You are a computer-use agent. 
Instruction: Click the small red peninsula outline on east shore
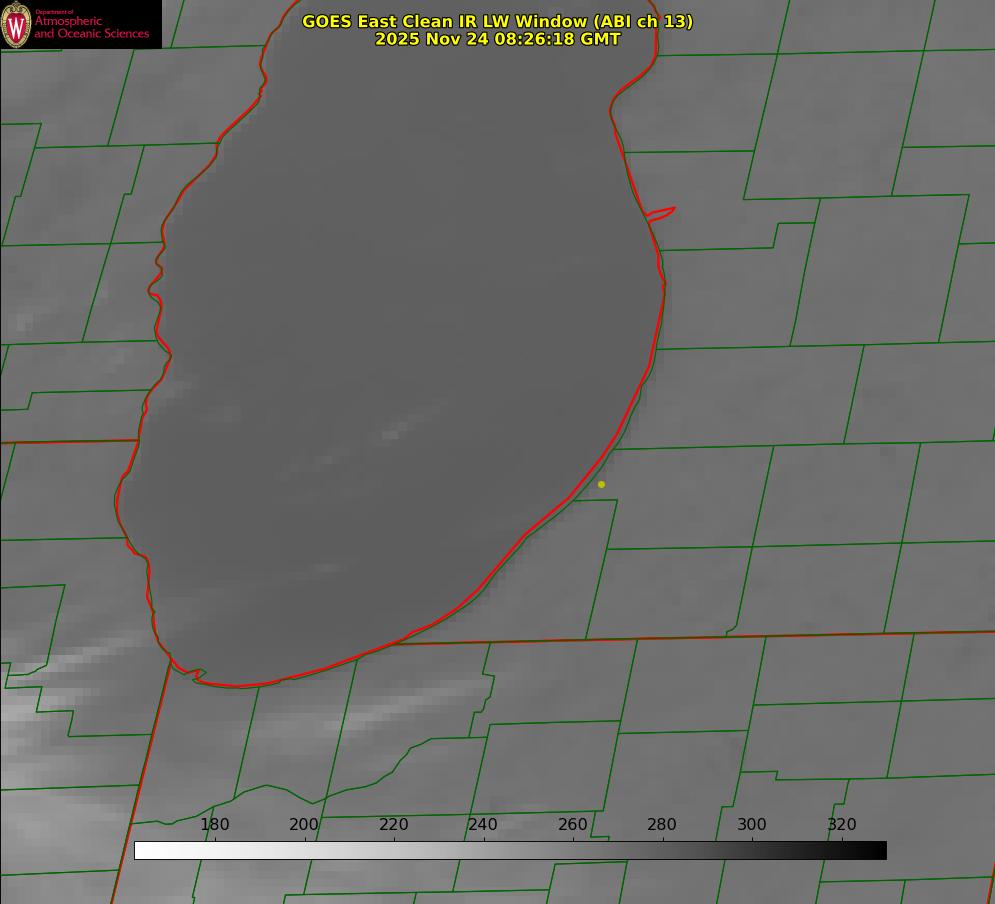click(x=661, y=213)
